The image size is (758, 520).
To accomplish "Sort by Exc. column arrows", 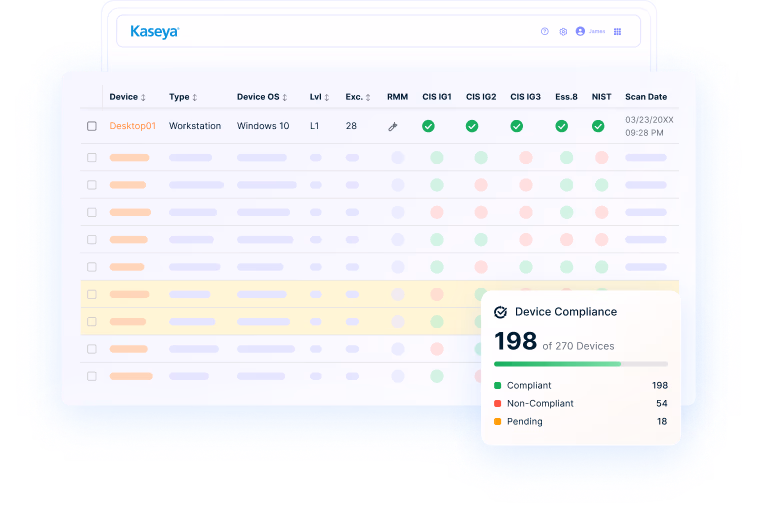I will [x=368, y=98].
